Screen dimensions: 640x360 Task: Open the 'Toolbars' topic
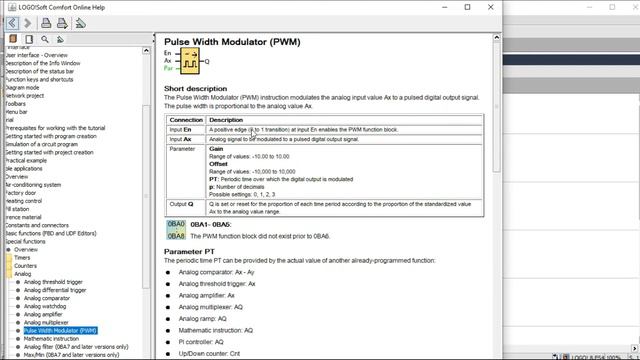(x=16, y=104)
